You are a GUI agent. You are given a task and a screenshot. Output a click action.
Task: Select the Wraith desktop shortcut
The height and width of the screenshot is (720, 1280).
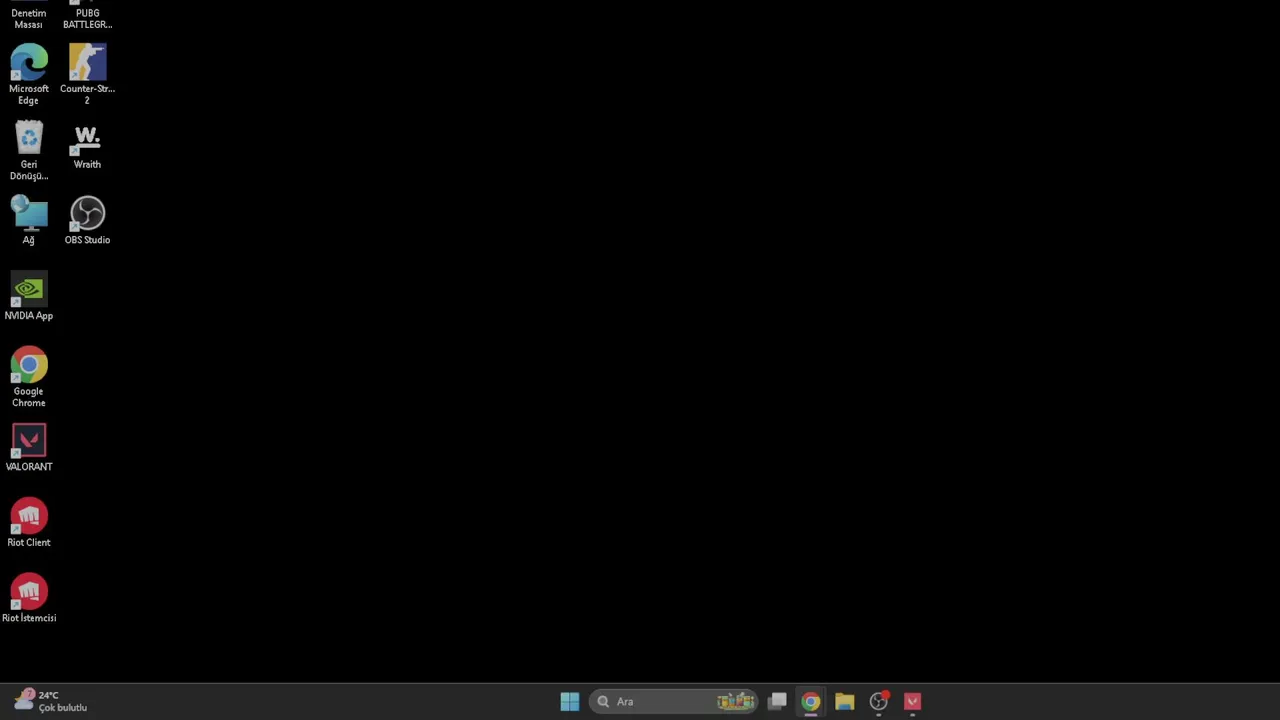(87, 147)
